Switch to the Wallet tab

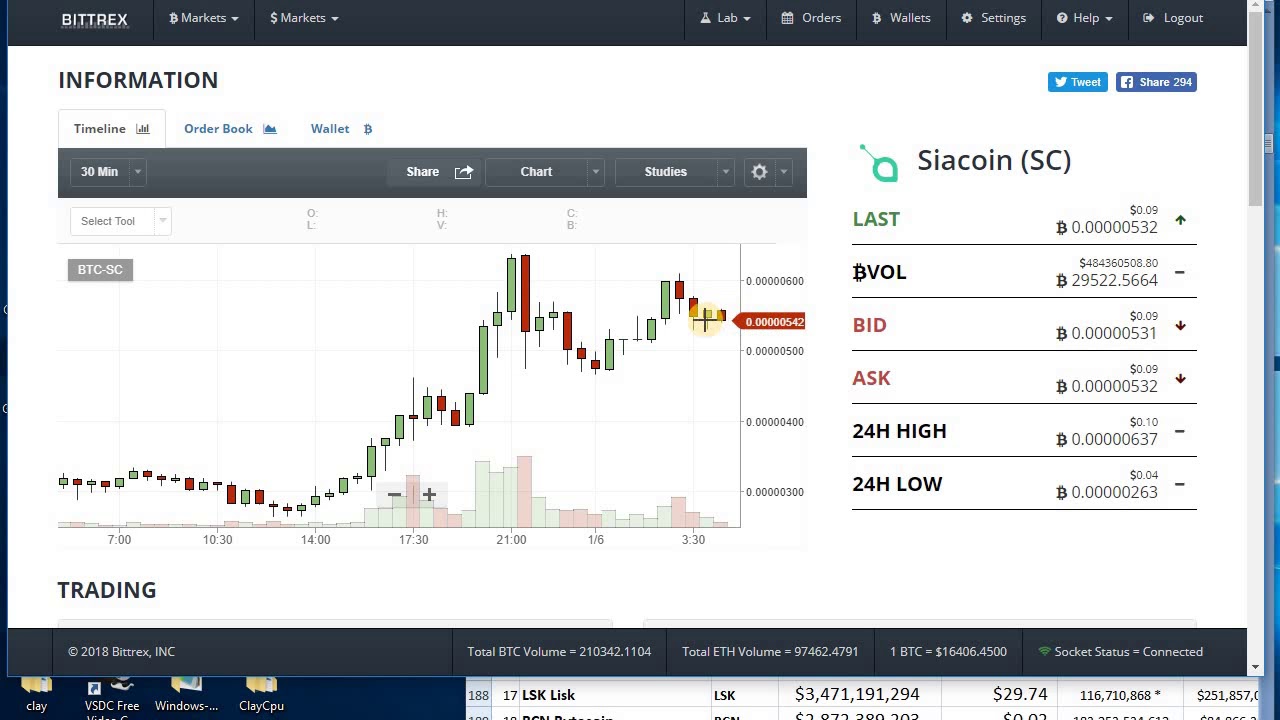tap(341, 128)
